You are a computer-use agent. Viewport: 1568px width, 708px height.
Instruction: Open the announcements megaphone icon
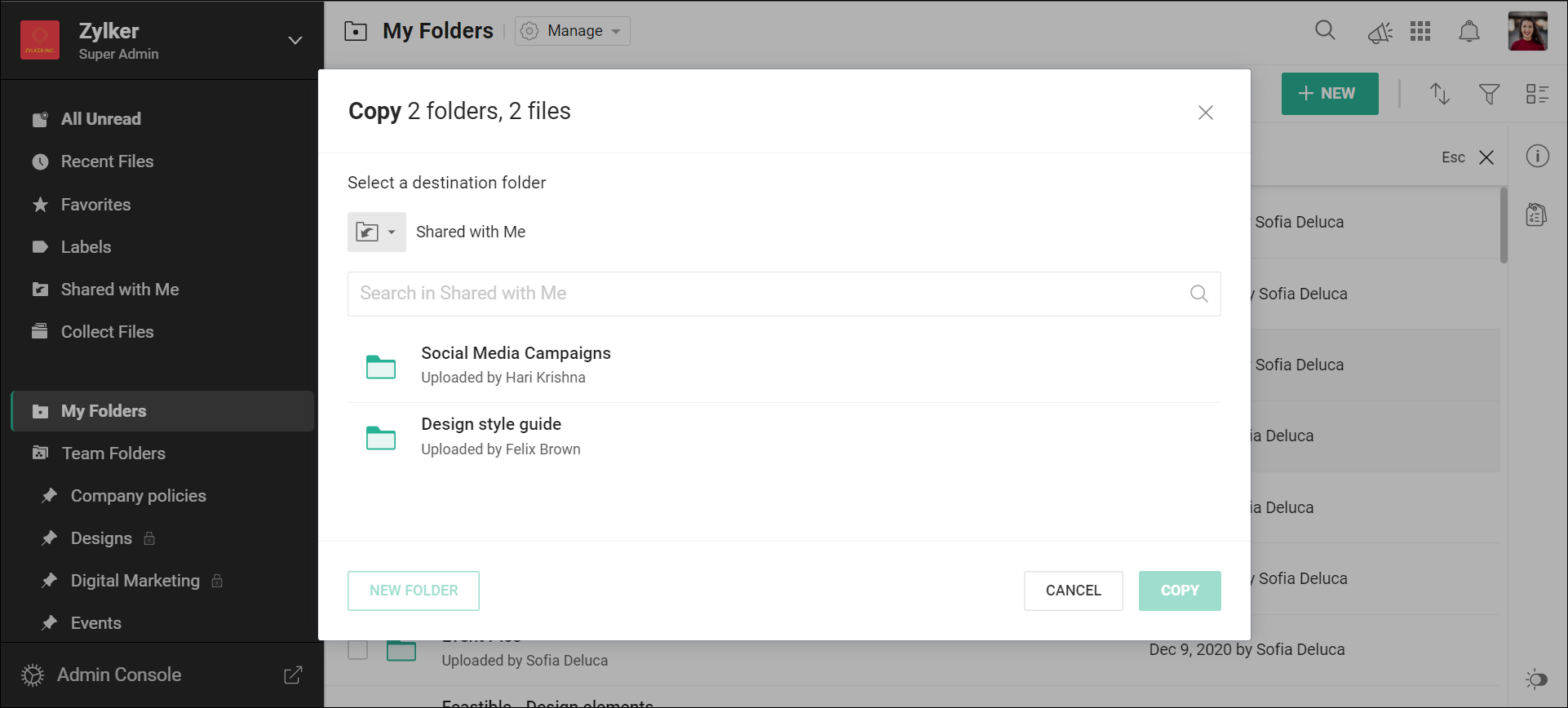tap(1380, 33)
